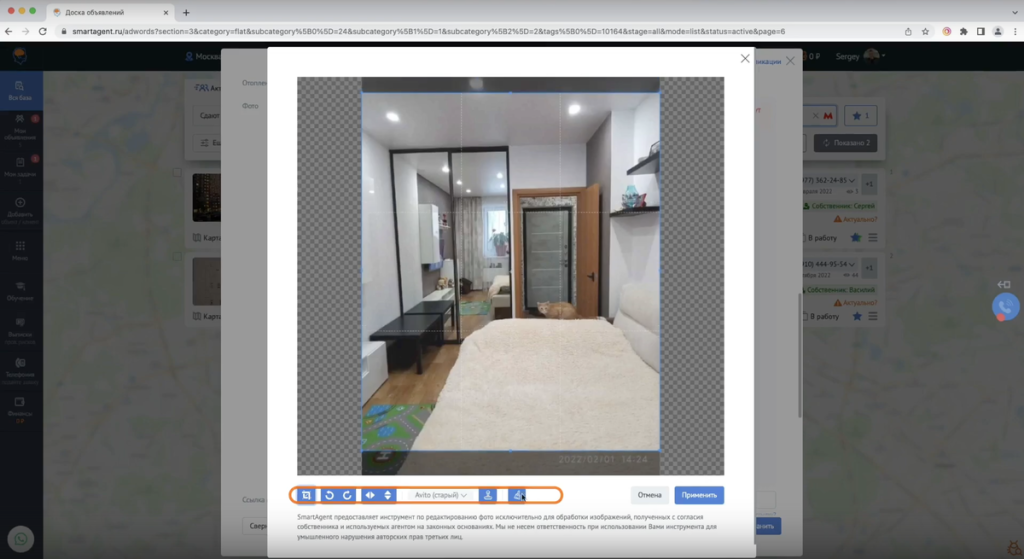
Task: Open Телефония in sidebar
Action: 20,370
